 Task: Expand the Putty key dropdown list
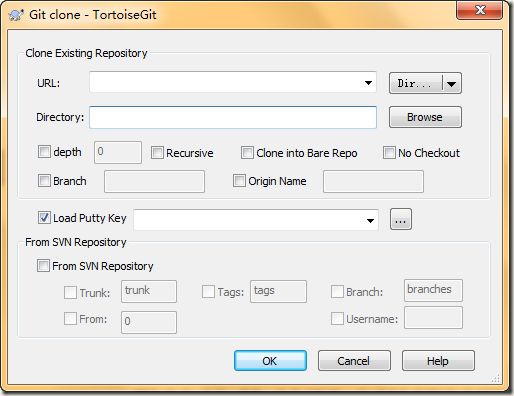pyautogui.click(x=370, y=220)
